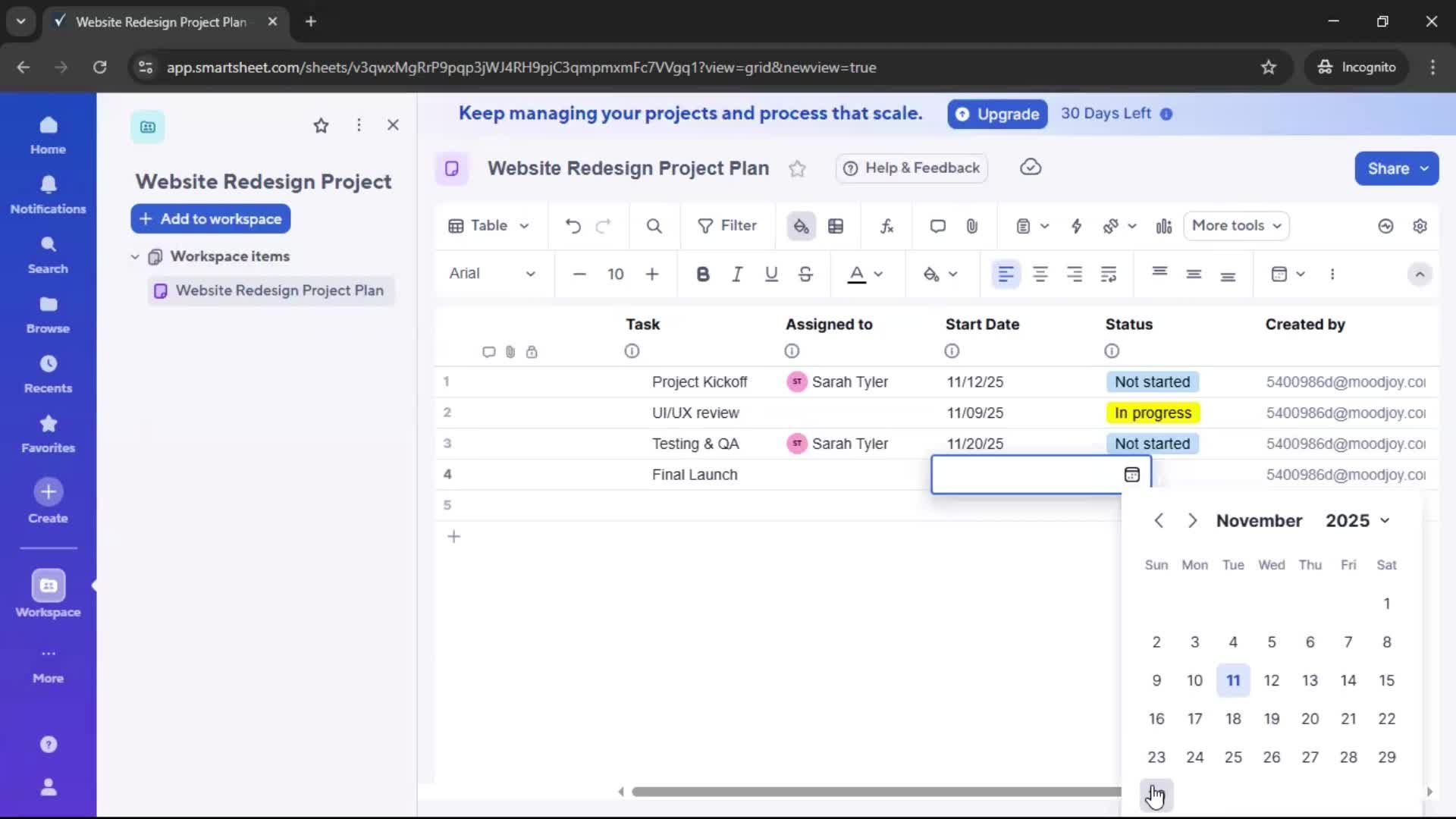Apply bold formatting to selected cell
The height and width of the screenshot is (819, 1456).
click(703, 274)
